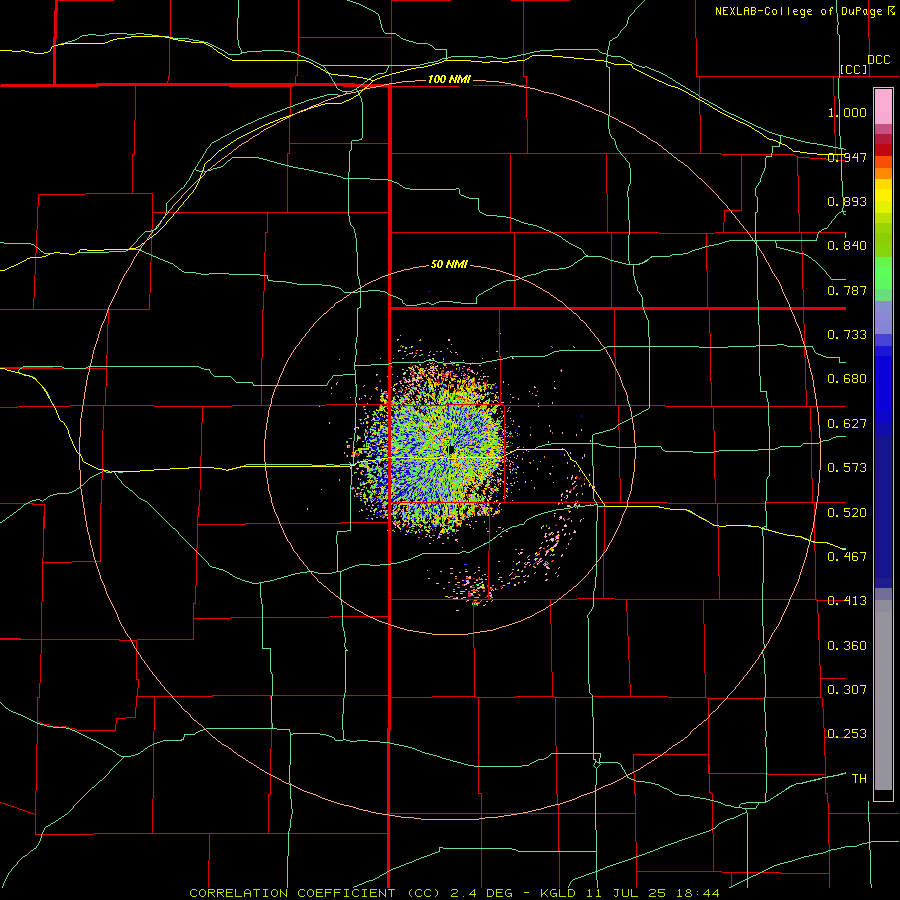This screenshot has height=900, width=900.
Task: Click the KGLD station identifier in caption
Action: 557,893
